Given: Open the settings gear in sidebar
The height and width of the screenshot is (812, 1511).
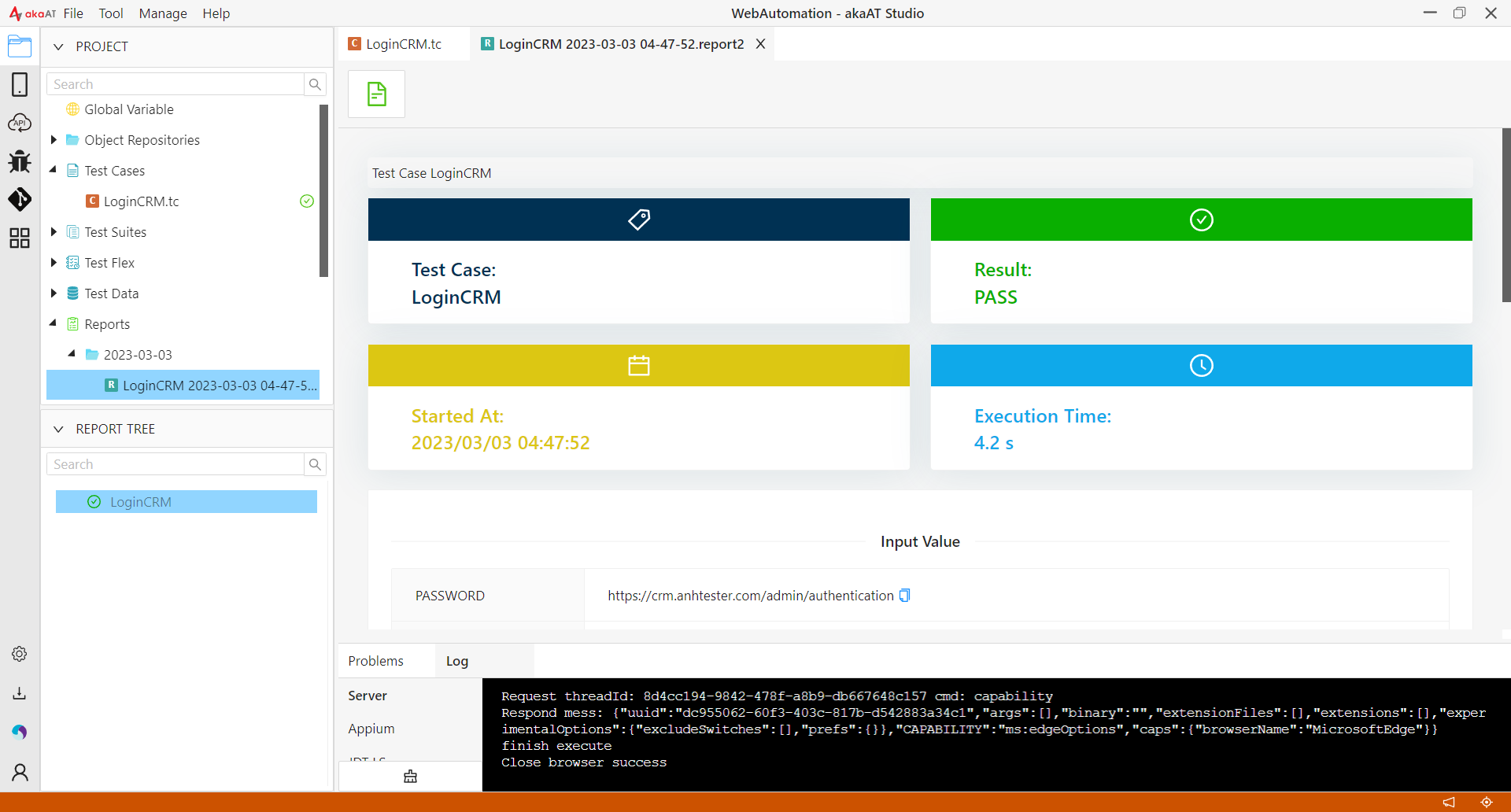Looking at the screenshot, I should click(x=20, y=654).
